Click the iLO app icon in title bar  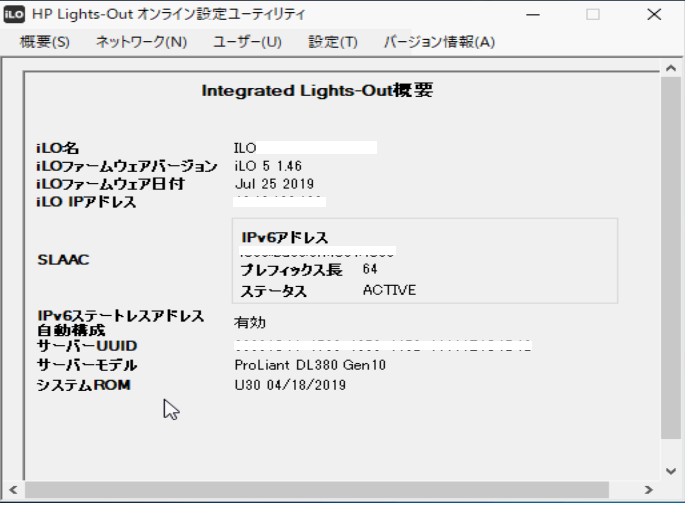pyautogui.click(x=14, y=14)
